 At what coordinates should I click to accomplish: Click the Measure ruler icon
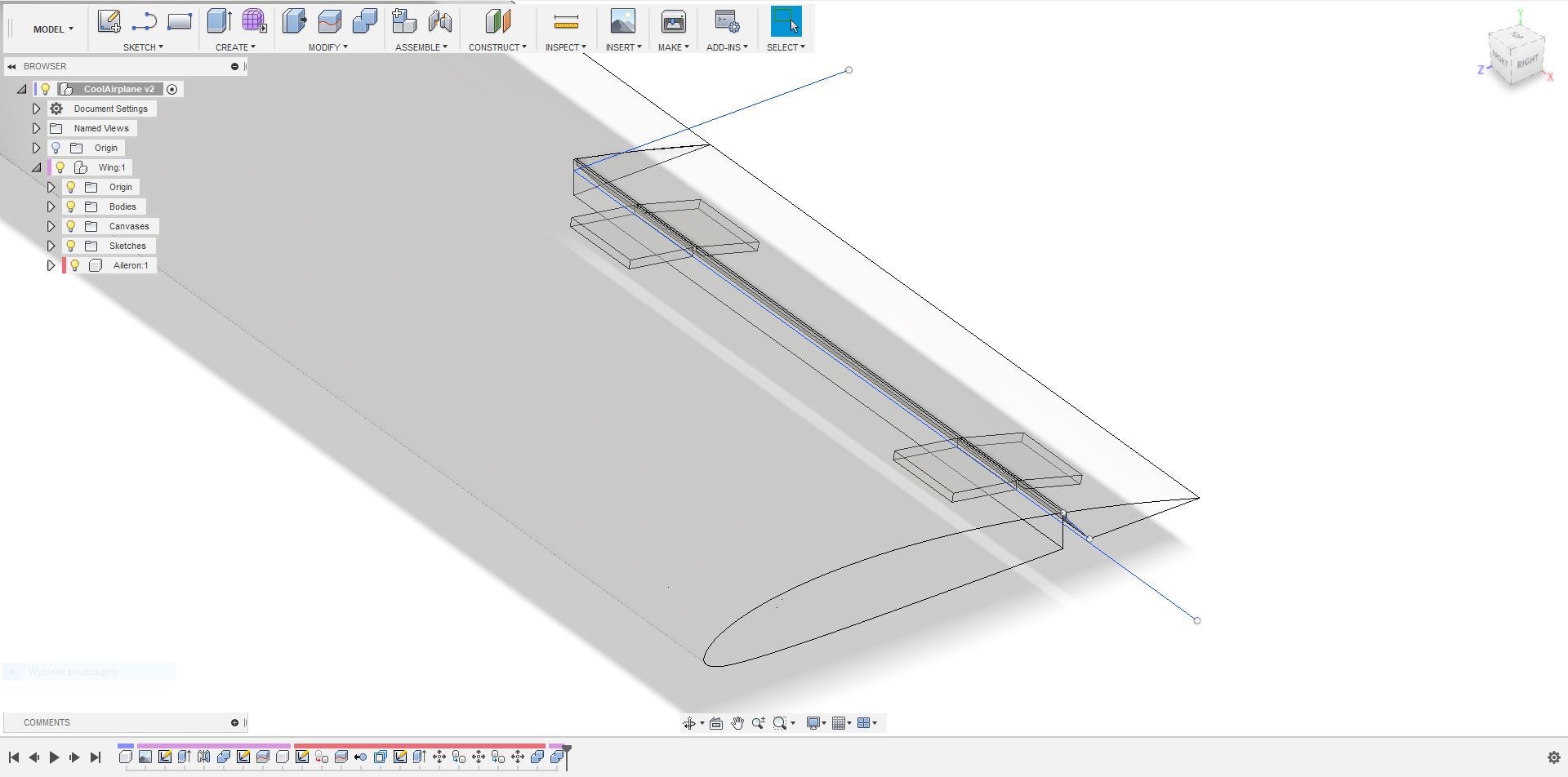point(566,22)
